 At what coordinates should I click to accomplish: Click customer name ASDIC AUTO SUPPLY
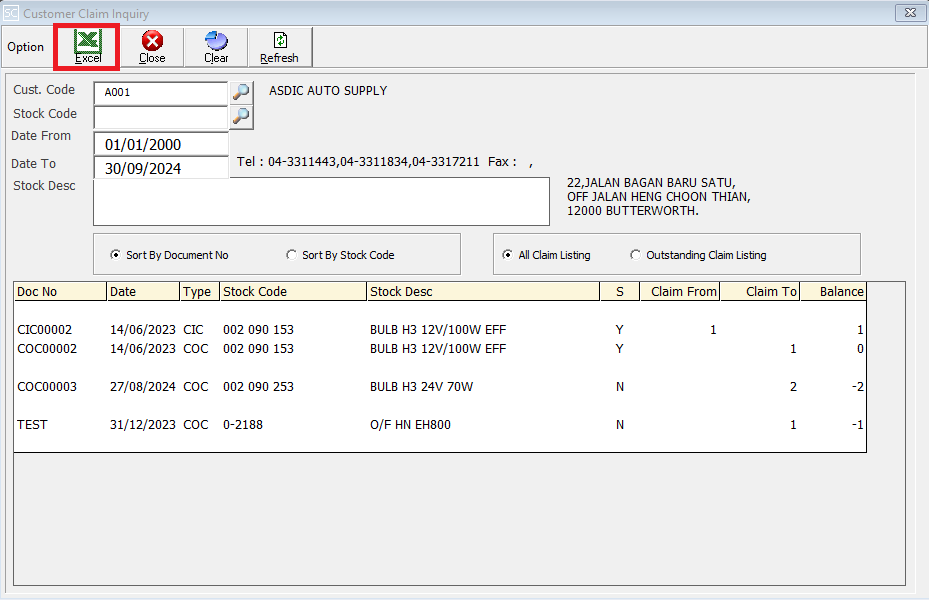point(328,91)
